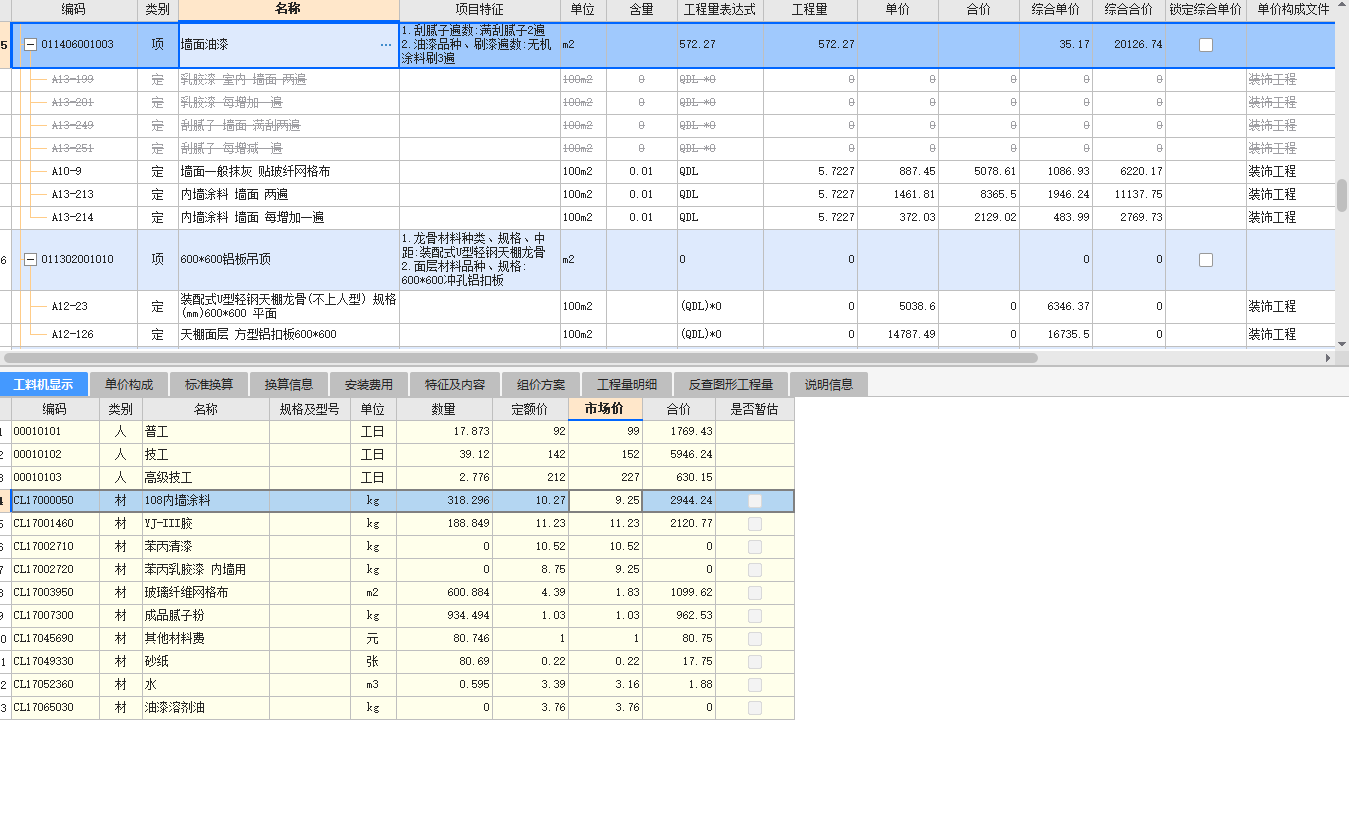Click quantity 934.494 of 成品腻子粉
Image resolution: width=1349 pixels, height=818 pixels.
pos(446,616)
